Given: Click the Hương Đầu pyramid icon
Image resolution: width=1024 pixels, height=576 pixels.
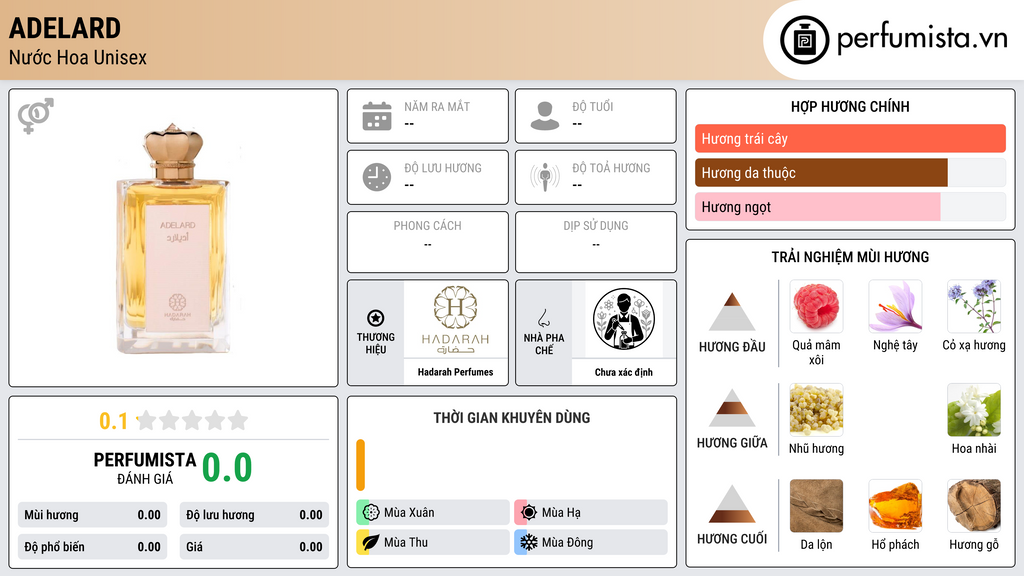Looking at the screenshot, I should (x=732, y=312).
